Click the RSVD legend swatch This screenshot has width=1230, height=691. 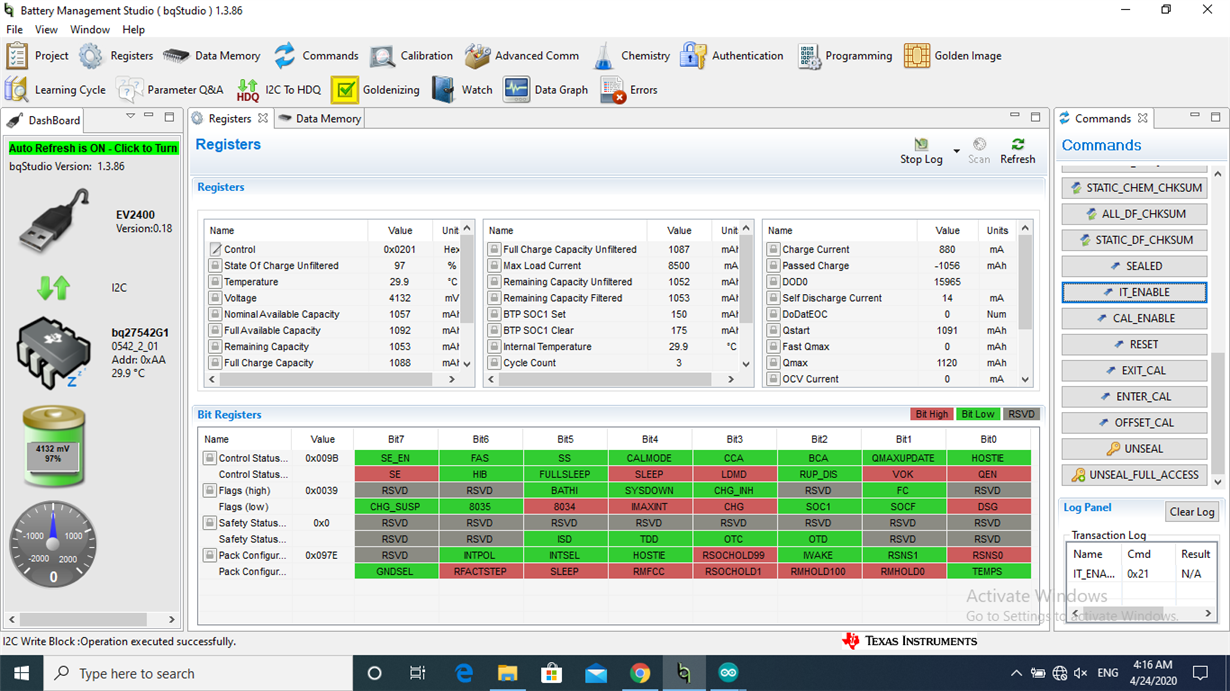tap(1021, 414)
